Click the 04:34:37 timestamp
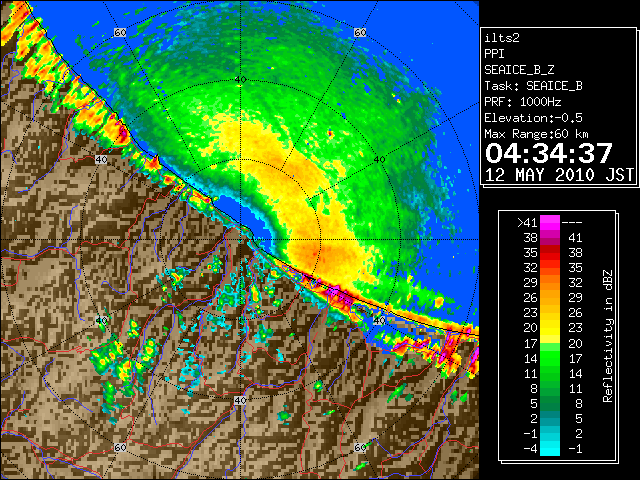Screen dimensions: 640x480 549,153
